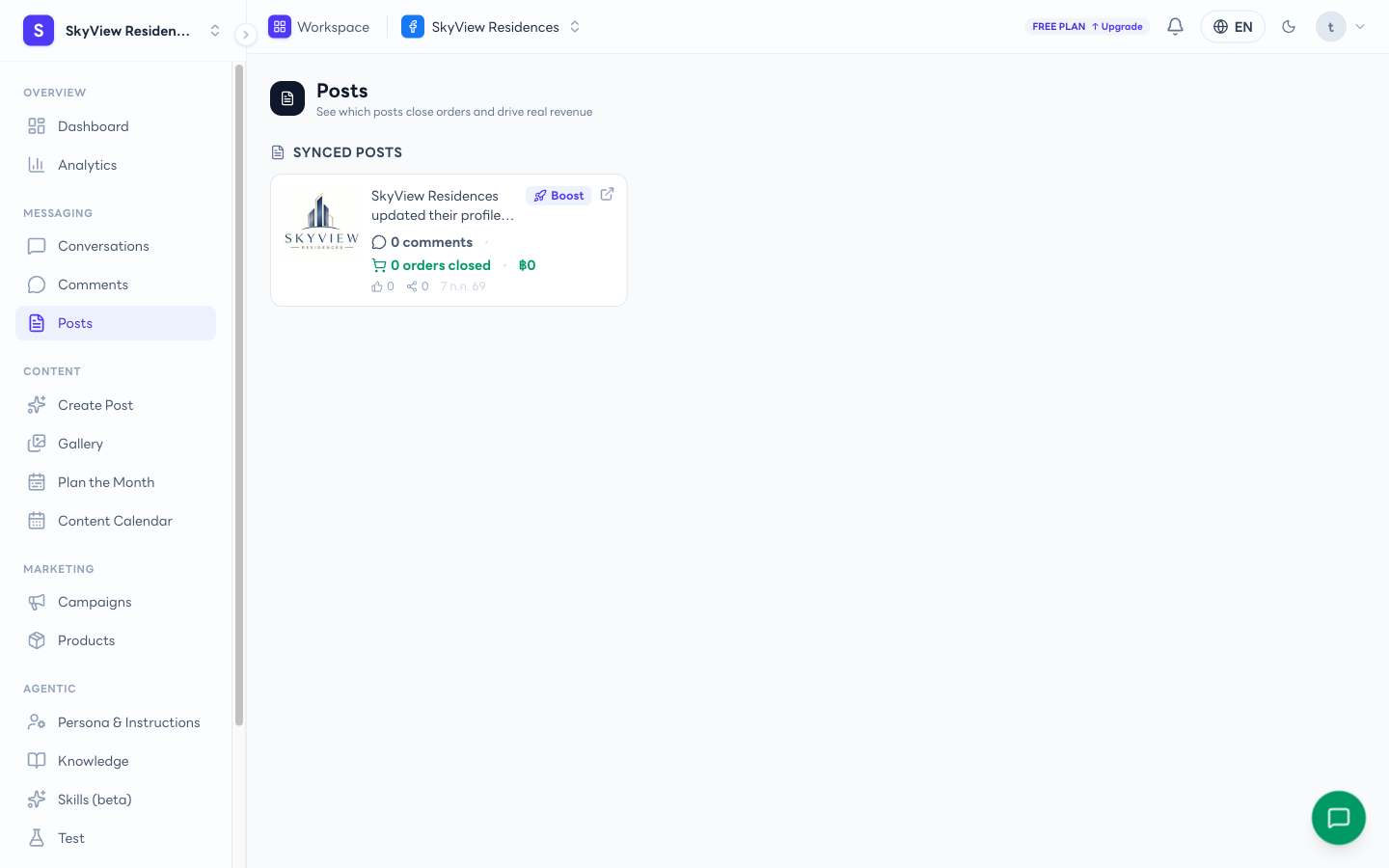Open the notifications bell
This screenshot has width=1389, height=868.
1175,27
